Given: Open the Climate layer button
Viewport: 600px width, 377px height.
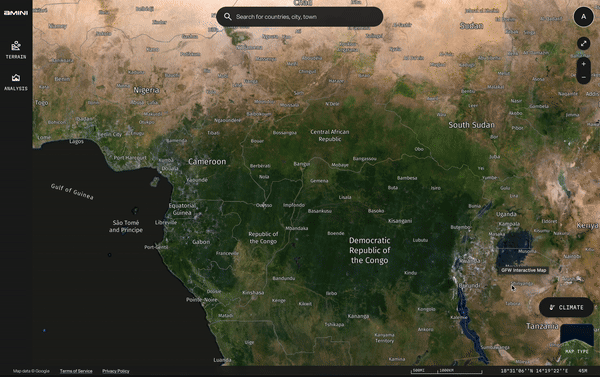Looking at the screenshot, I should [x=566, y=307].
